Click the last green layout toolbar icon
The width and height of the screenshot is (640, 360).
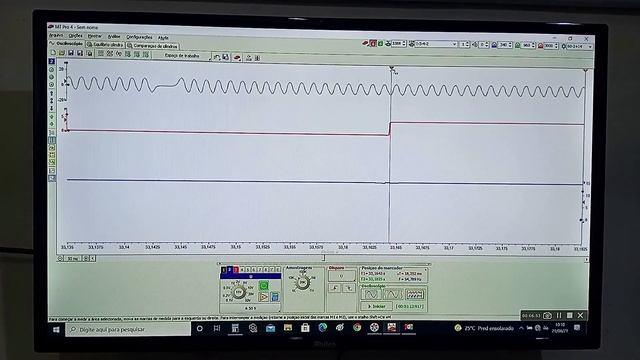146,54
